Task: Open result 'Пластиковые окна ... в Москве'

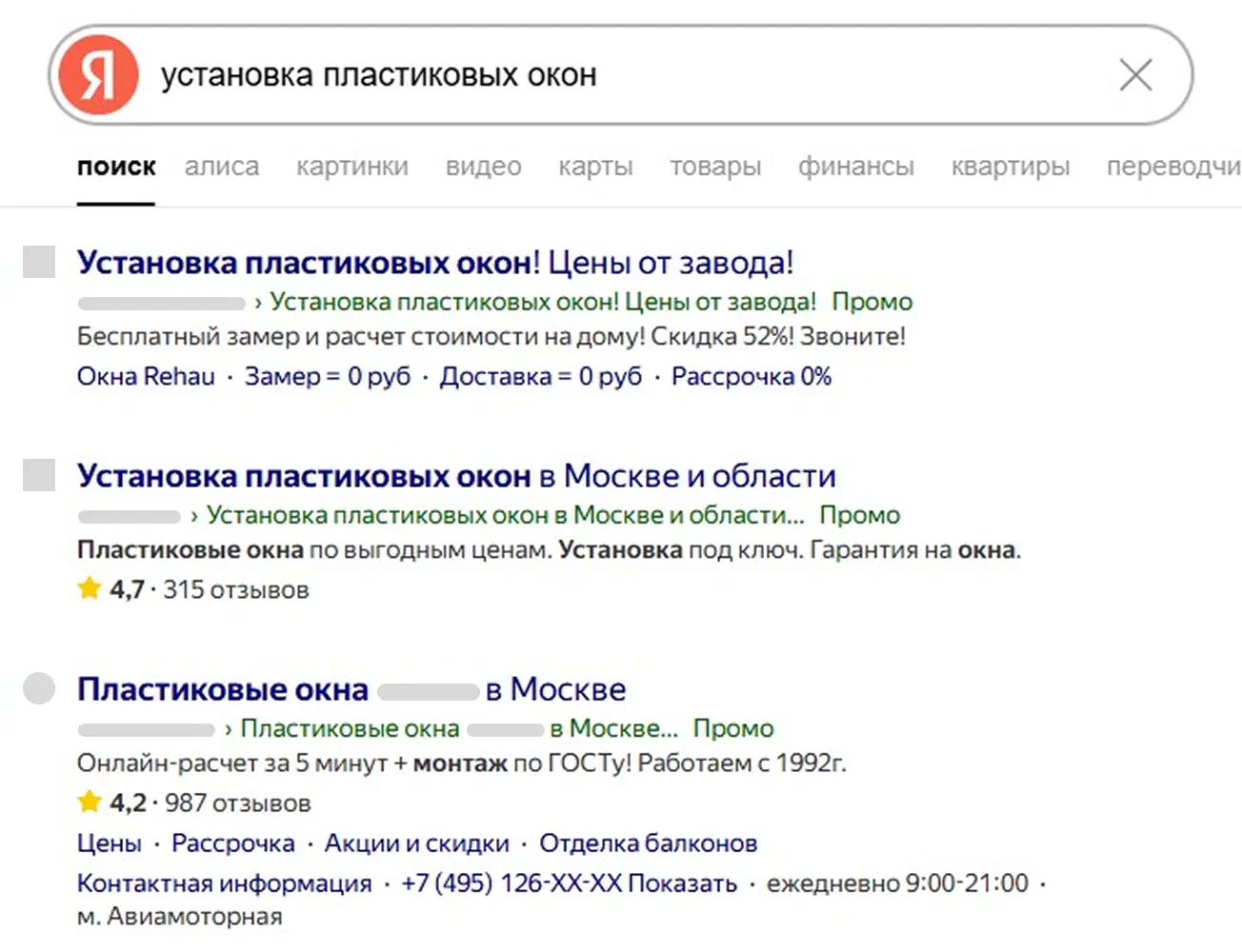Action: pyautogui.click(x=351, y=689)
